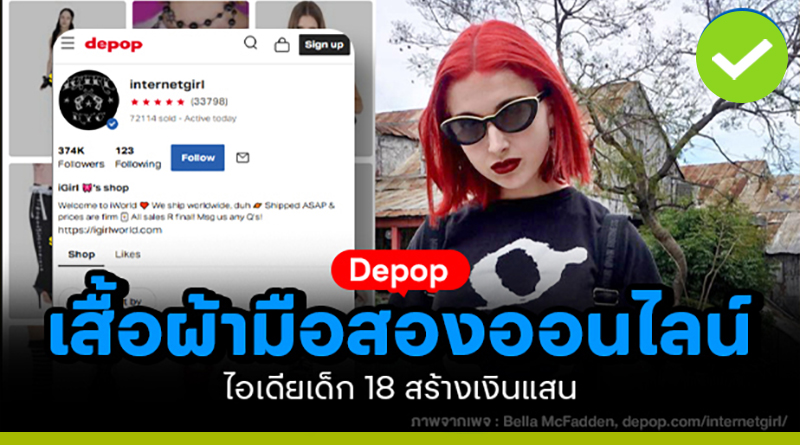Click the red five-star rating
Viewport: 800px width, 445px height.
157,101
